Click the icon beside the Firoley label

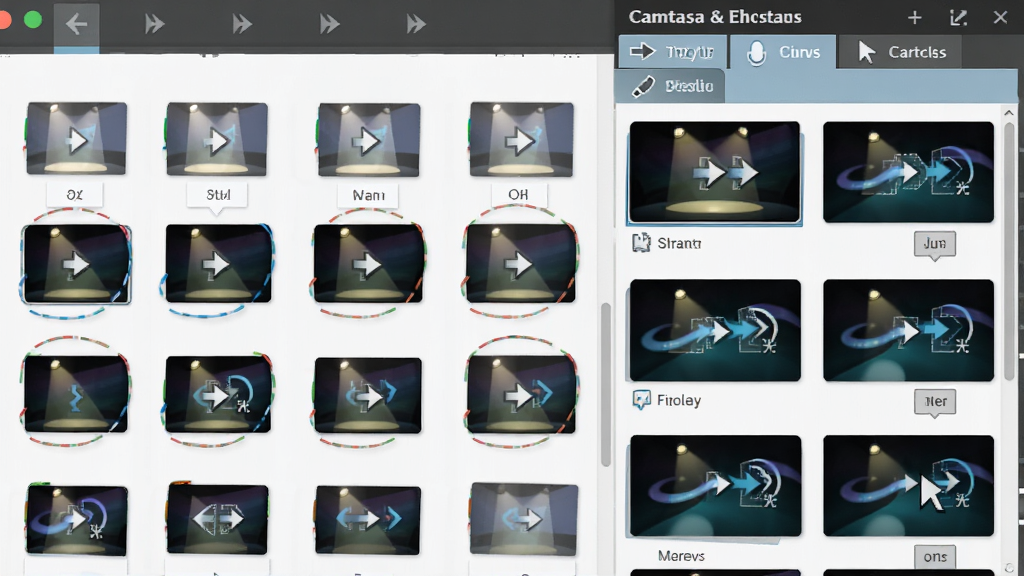[641, 400]
